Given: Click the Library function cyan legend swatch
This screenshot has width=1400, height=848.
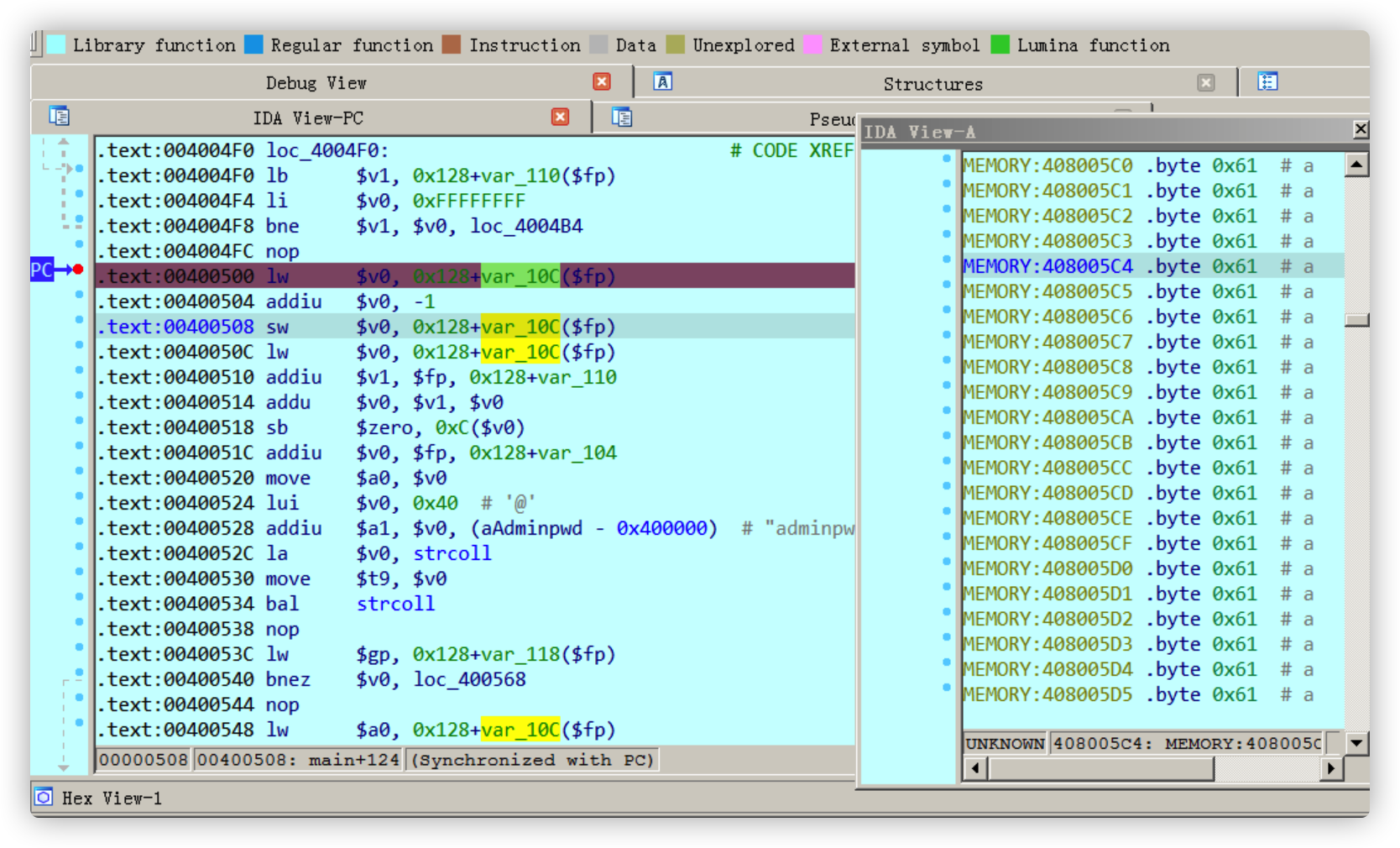Looking at the screenshot, I should (56, 44).
